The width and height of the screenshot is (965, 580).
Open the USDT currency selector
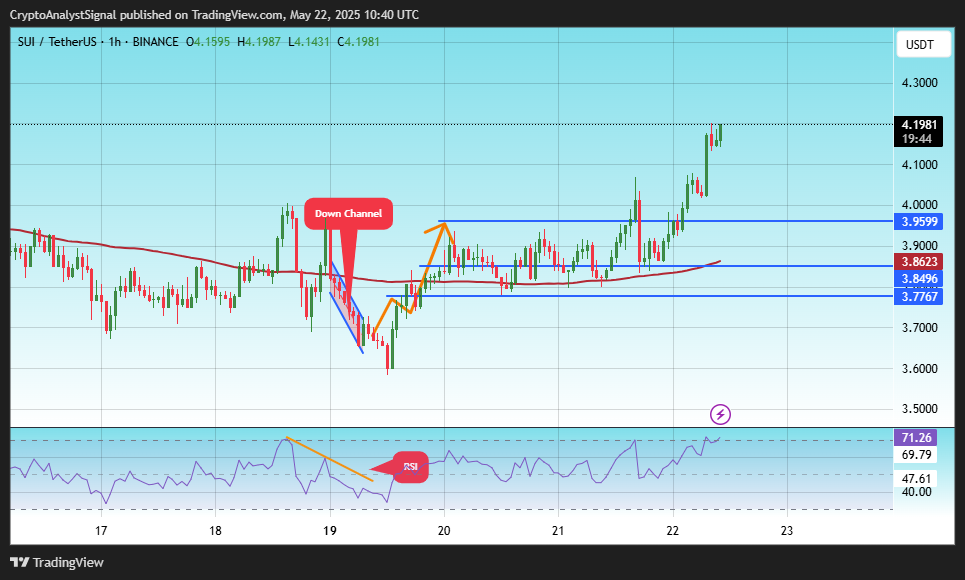[x=923, y=44]
